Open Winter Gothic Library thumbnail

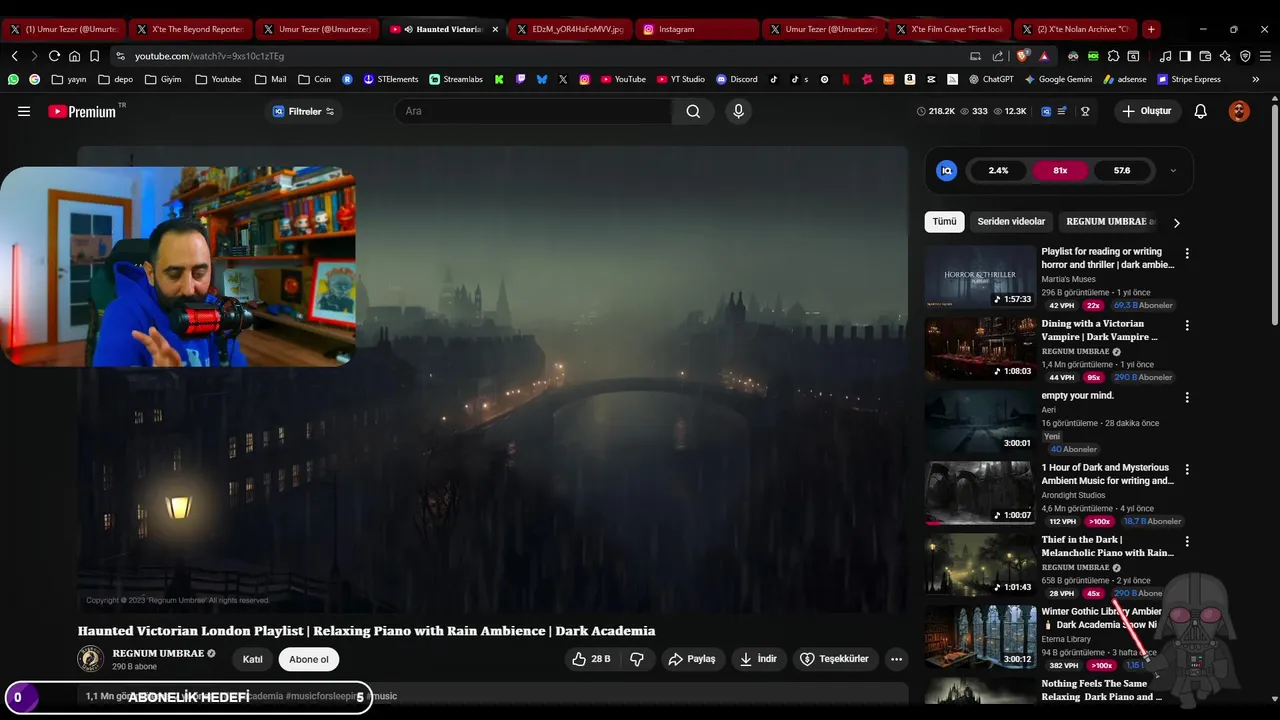click(980, 637)
